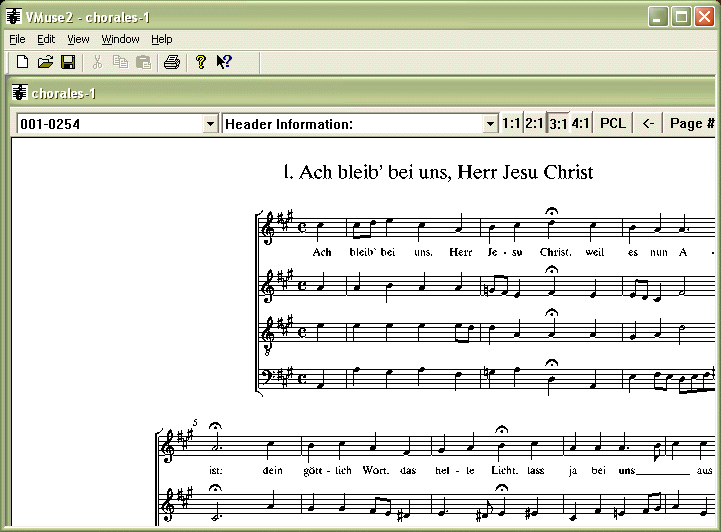Screen dimensions: 721x532
Task: Click the bass clef of the fourth staff
Action: (267, 378)
